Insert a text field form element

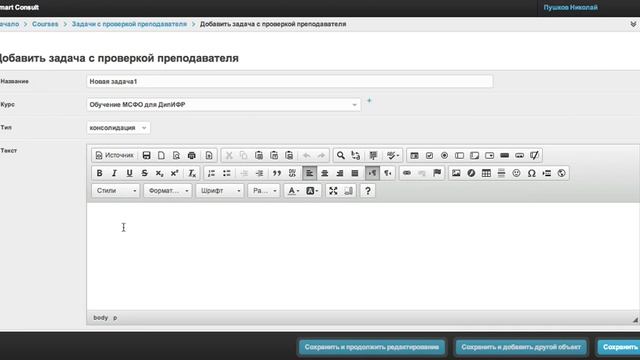(460, 156)
